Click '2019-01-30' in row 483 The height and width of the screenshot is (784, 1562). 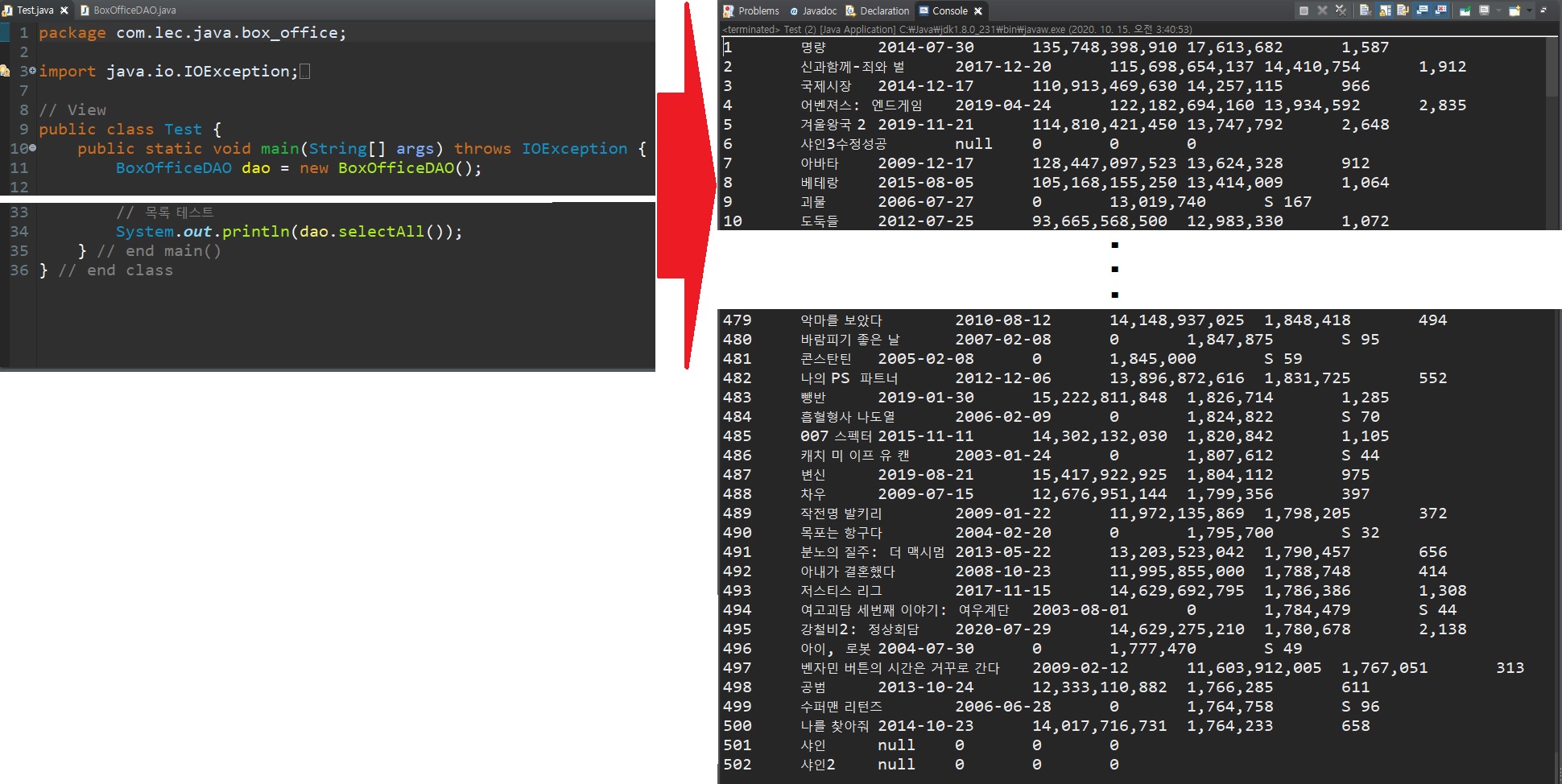pyautogui.click(x=926, y=398)
